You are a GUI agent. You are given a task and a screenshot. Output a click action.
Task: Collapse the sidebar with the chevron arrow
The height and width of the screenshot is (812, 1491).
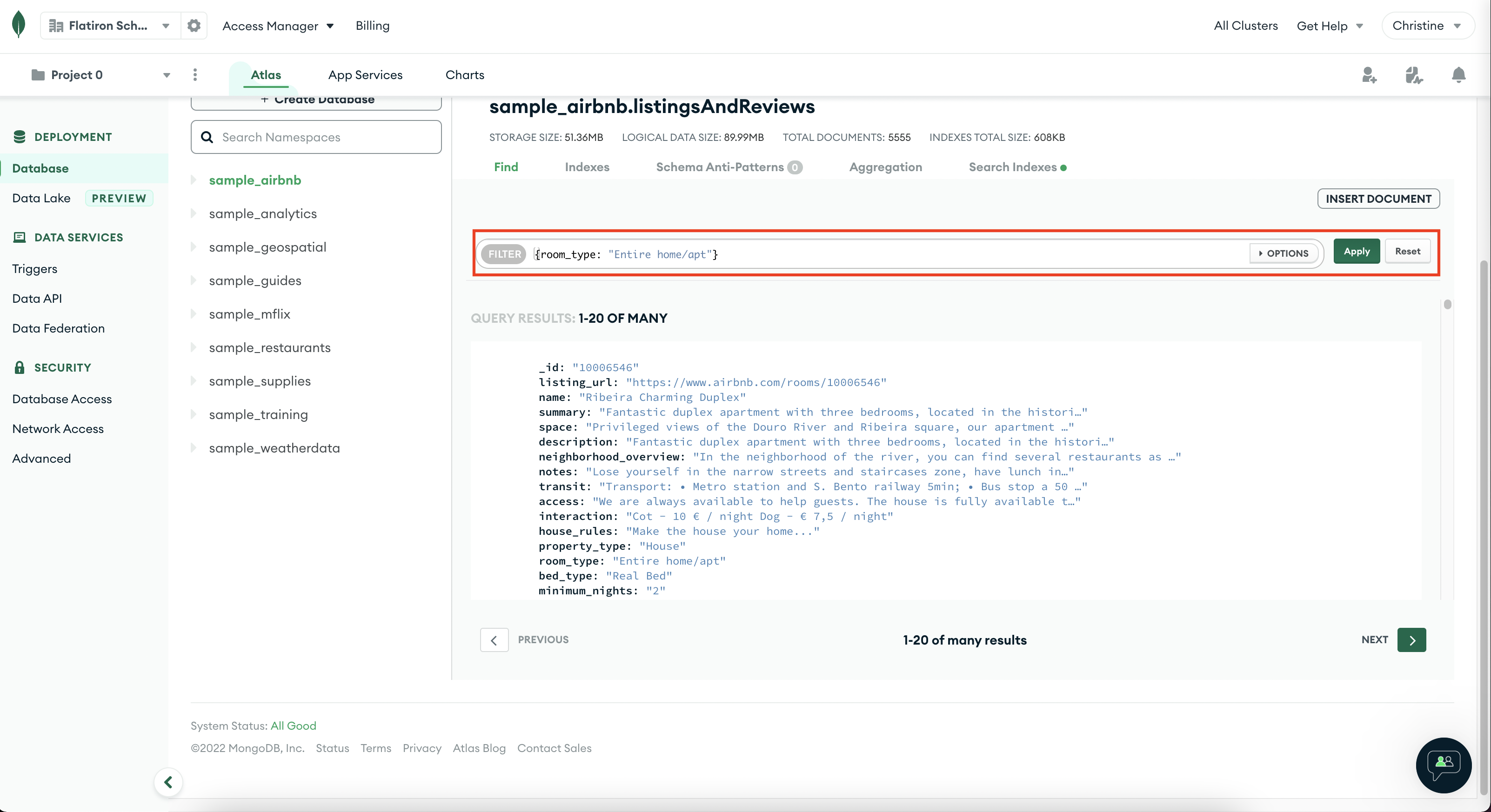coord(168,782)
